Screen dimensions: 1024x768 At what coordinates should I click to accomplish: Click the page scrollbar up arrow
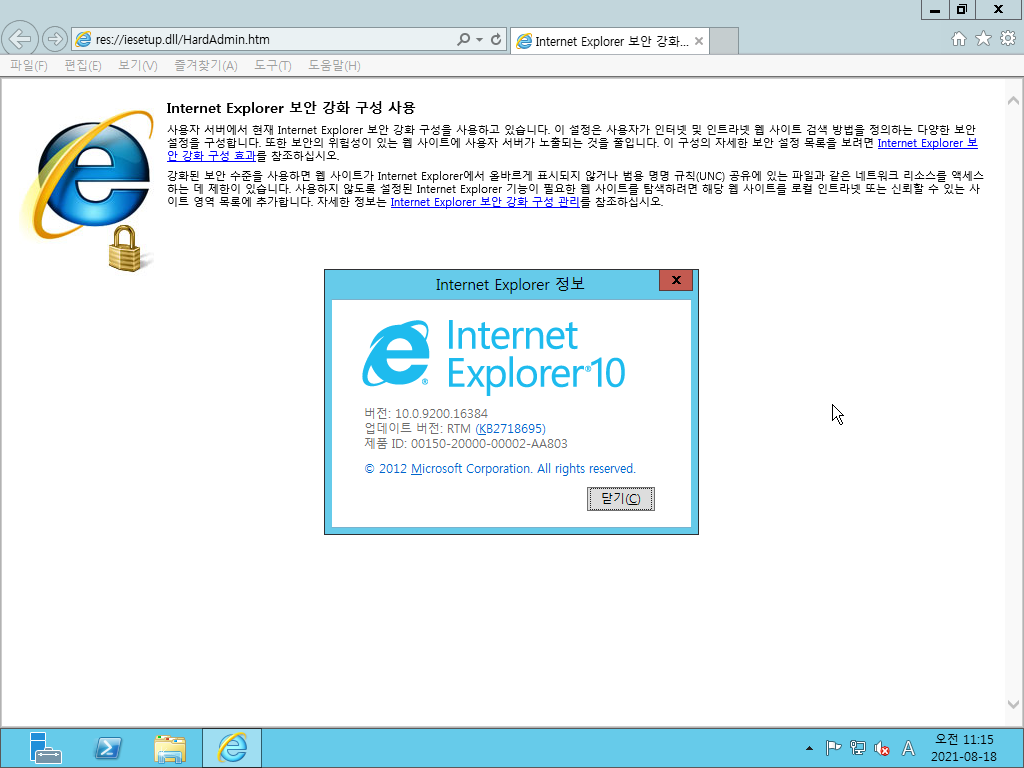pos(1013,101)
